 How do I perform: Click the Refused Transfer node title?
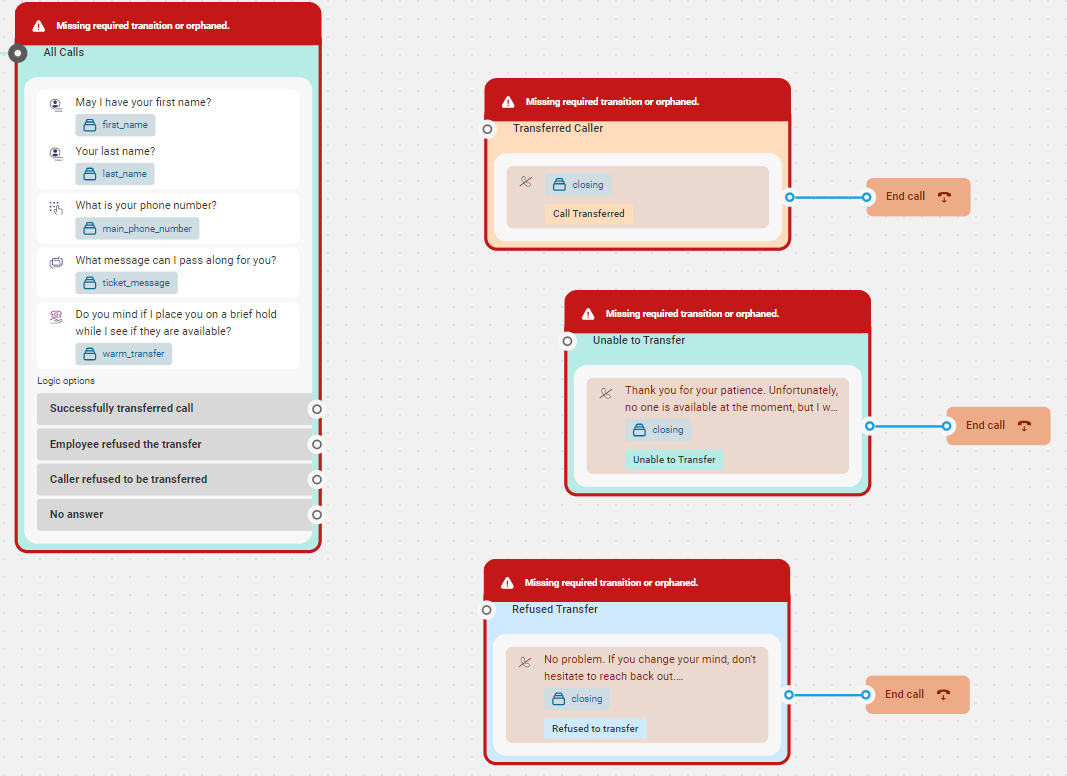click(555, 609)
